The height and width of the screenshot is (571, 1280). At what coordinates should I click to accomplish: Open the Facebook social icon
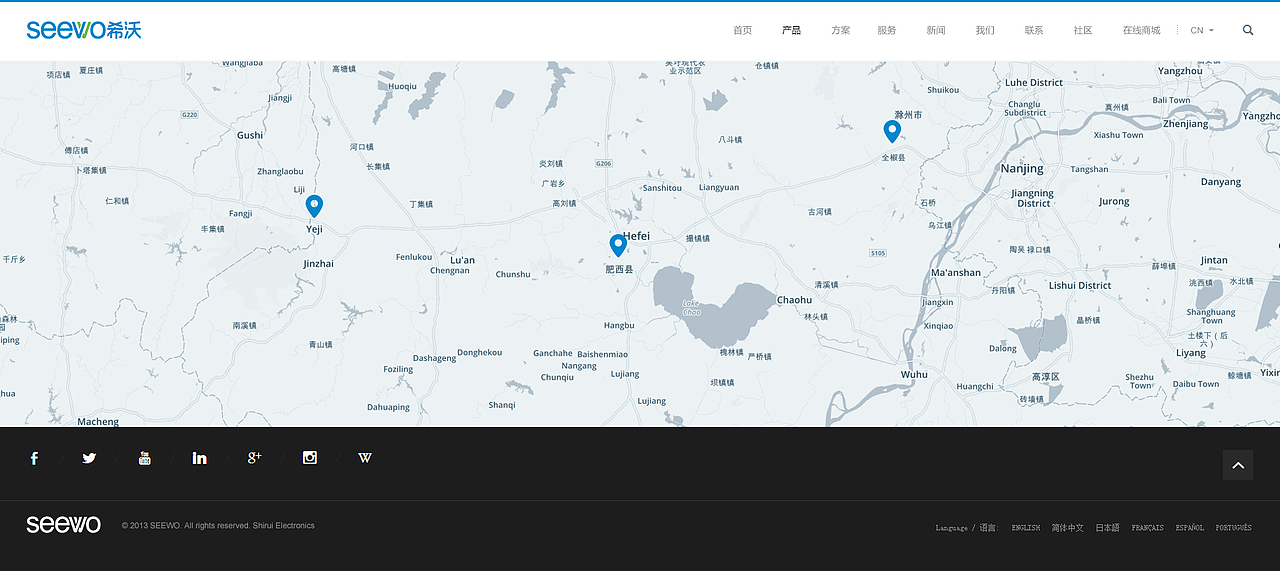(34, 458)
